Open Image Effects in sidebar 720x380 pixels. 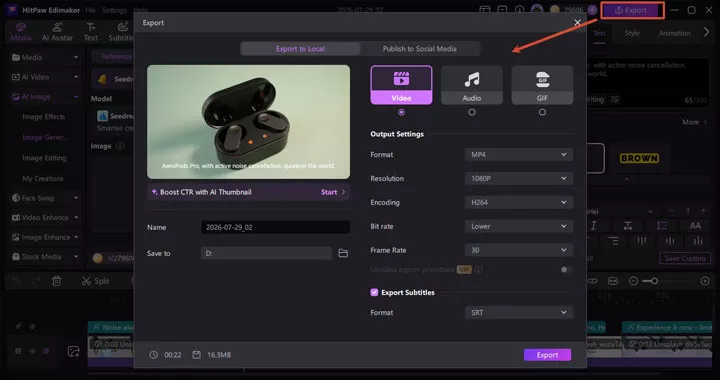(x=44, y=117)
